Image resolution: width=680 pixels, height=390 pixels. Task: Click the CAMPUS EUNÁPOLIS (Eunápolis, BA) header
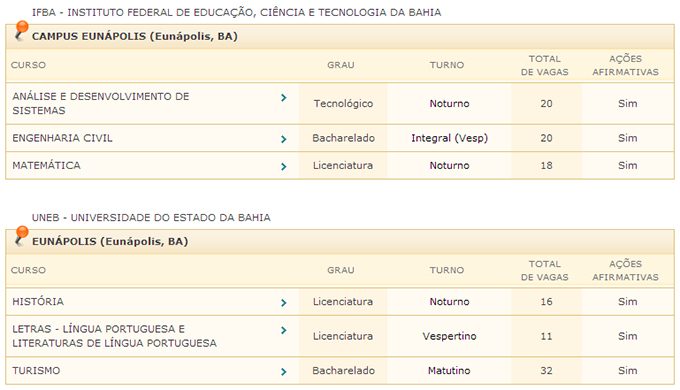(x=135, y=36)
